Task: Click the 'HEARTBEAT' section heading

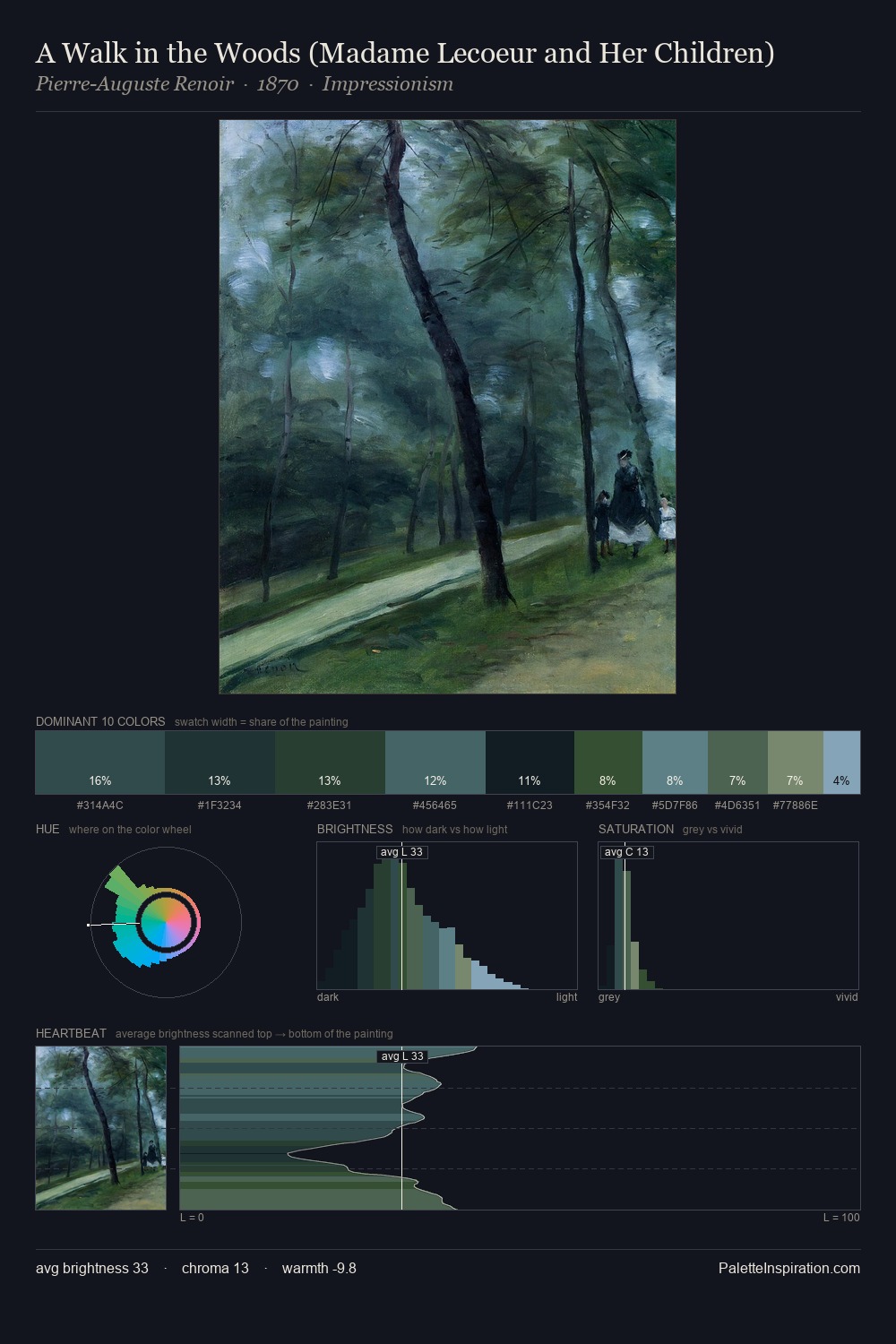Action: [x=71, y=1033]
